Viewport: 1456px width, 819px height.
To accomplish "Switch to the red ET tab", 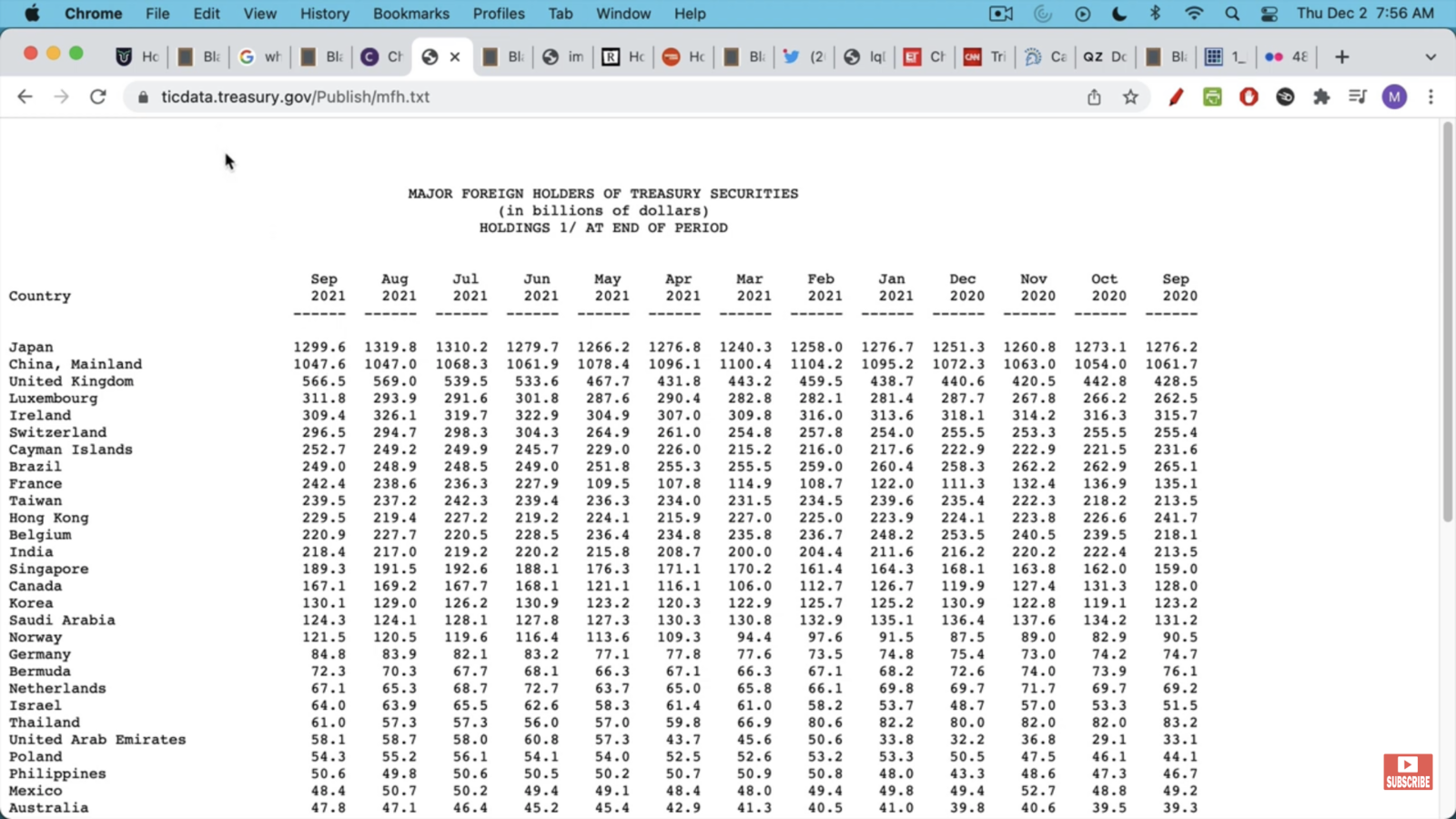I will click(x=925, y=56).
